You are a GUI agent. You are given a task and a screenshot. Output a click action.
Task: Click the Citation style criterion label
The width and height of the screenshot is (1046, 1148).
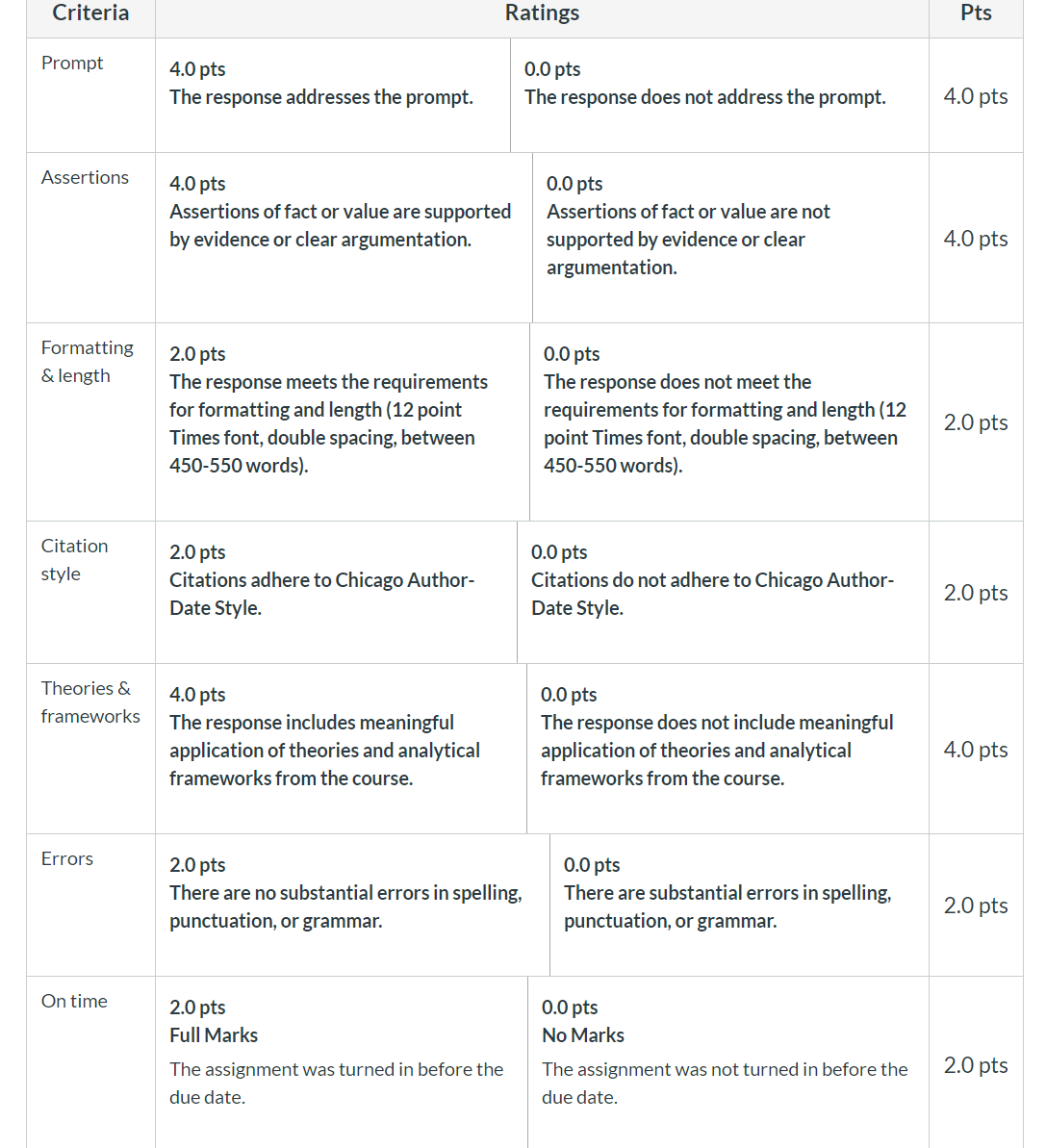point(75,560)
